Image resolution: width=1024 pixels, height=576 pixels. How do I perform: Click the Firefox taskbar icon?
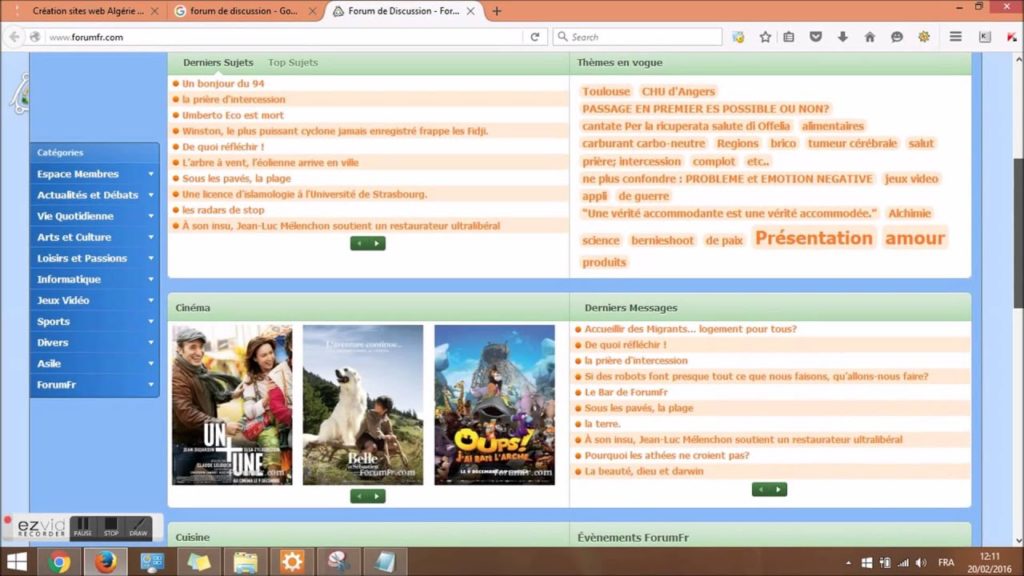105,562
